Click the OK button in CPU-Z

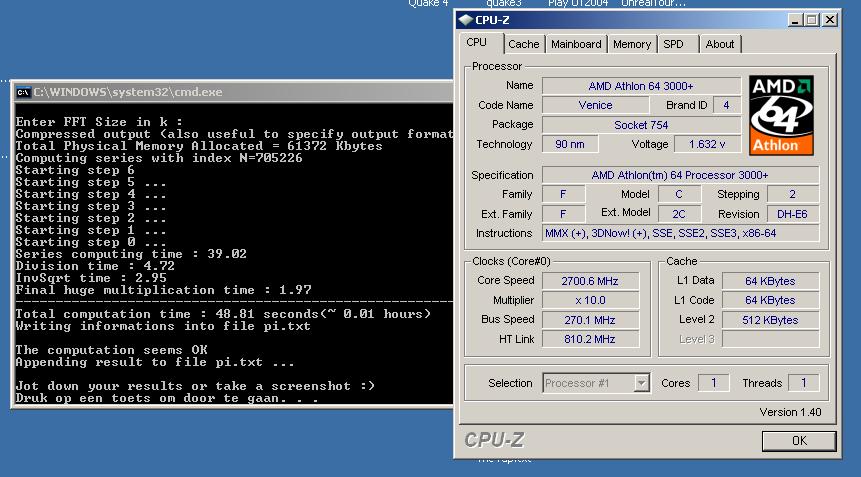pyautogui.click(x=799, y=441)
